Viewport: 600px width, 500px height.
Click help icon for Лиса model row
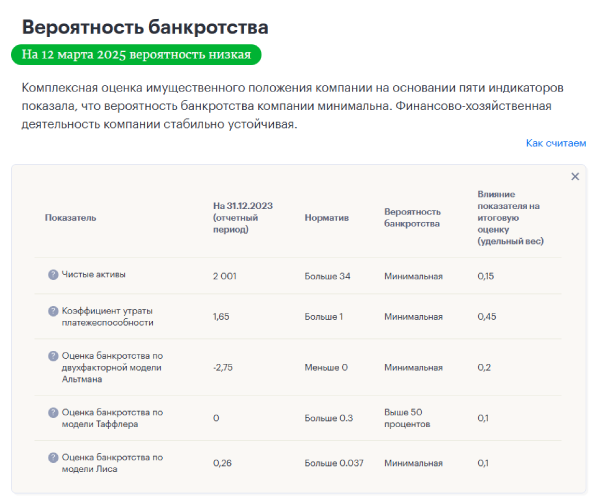tap(54, 457)
